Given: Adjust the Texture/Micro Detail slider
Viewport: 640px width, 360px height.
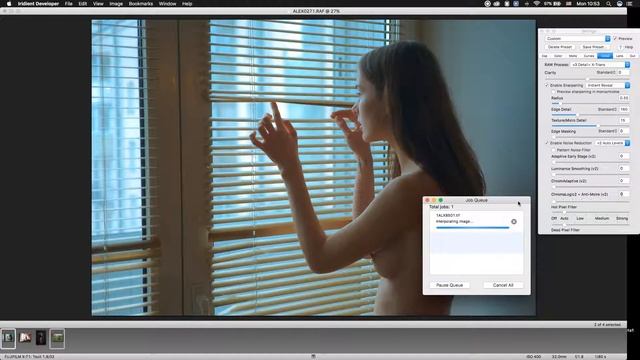Looking at the screenshot, I should click(x=590, y=126).
